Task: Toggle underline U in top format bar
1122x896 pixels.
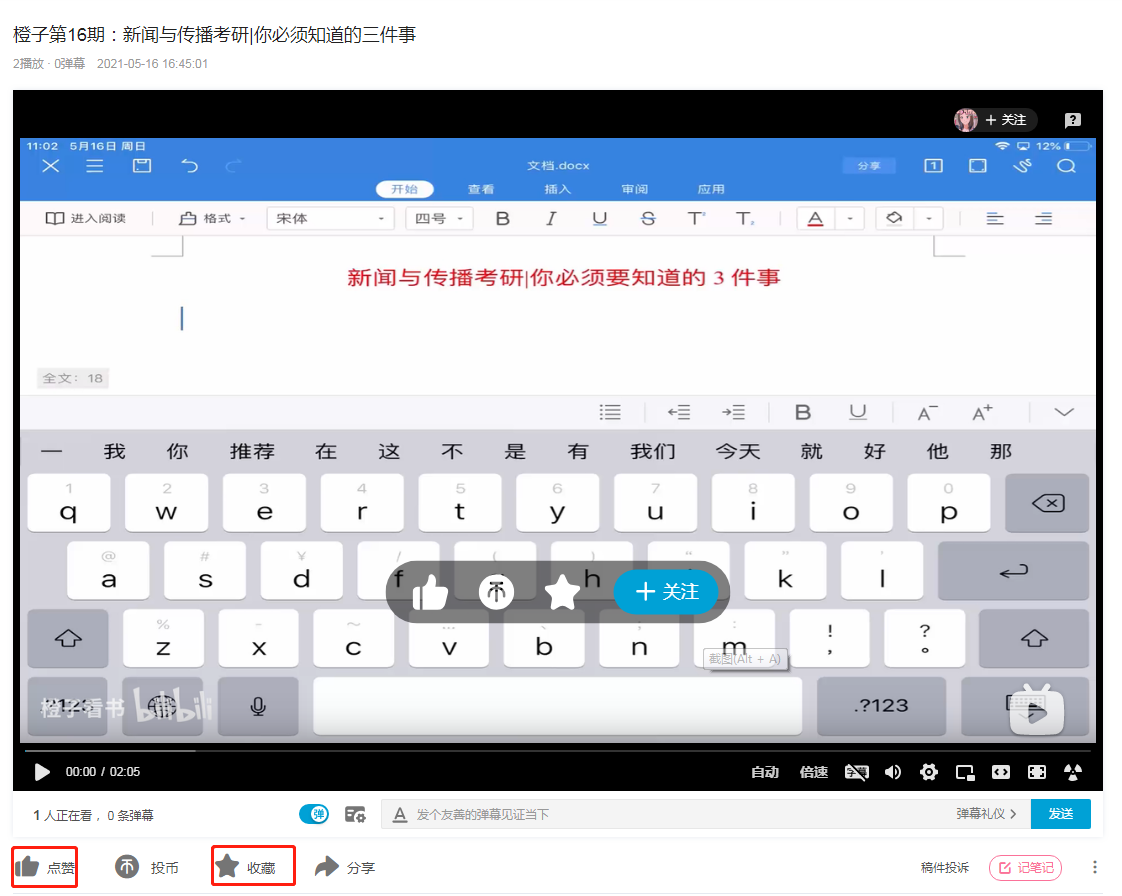Action: [600, 218]
